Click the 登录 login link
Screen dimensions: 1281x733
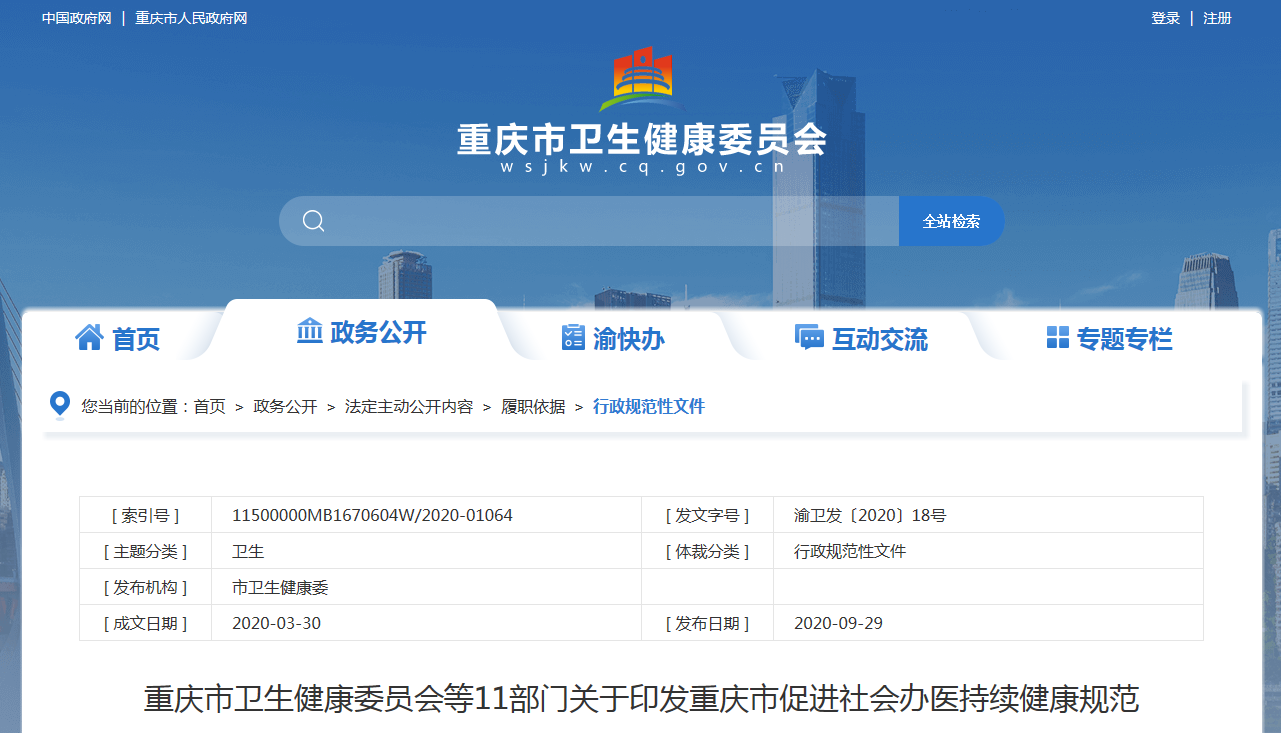(1165, 18)
